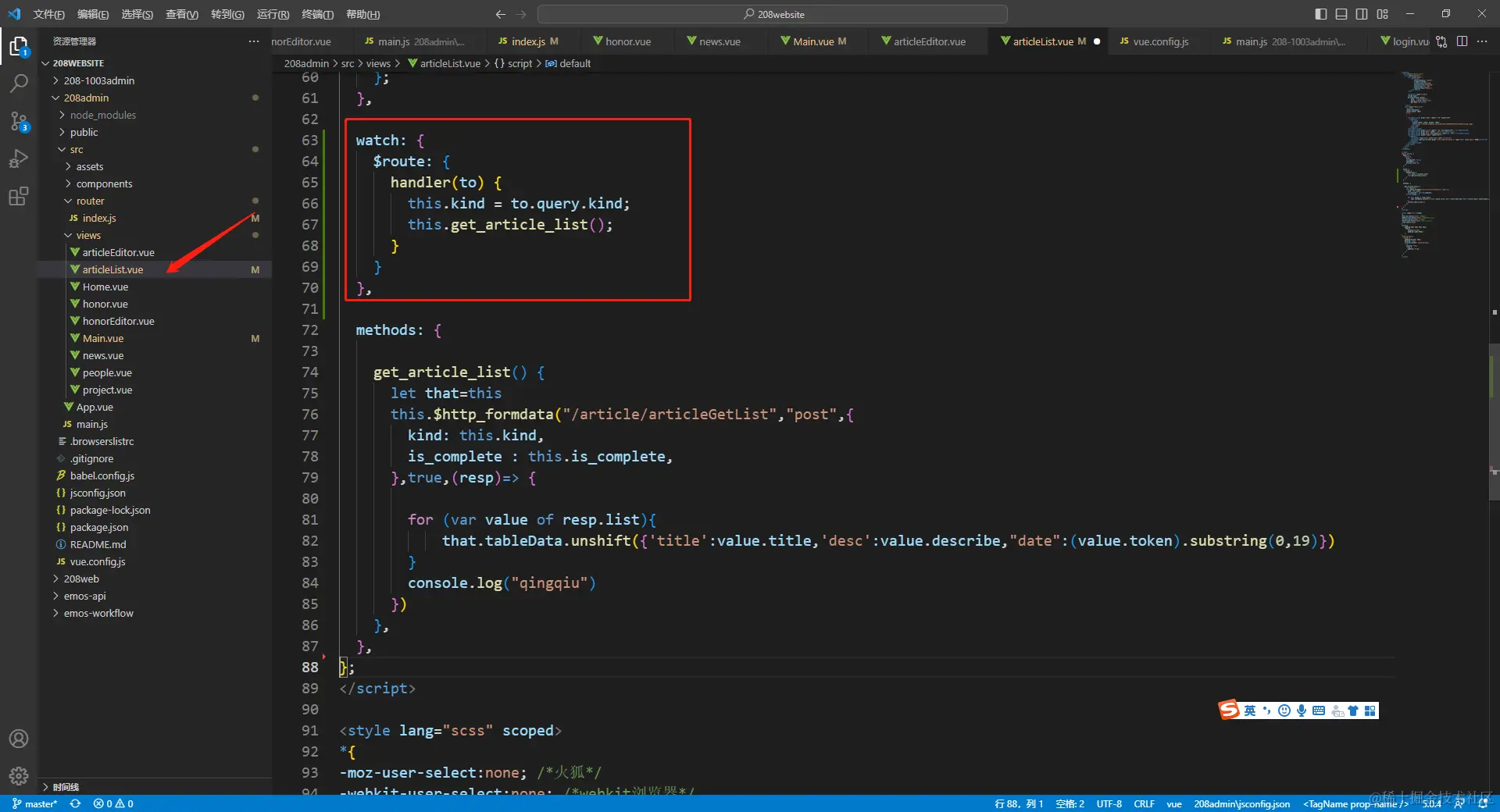Open the Sogou toolbox grid icon
Viewport: 1500px width, 812px height.
(1370, 710)
